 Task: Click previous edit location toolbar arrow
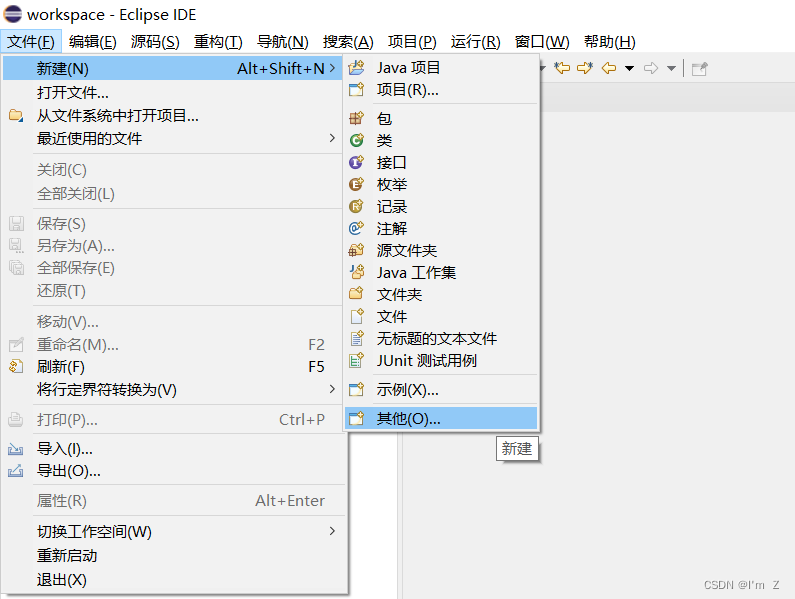(x=562, y=68)
